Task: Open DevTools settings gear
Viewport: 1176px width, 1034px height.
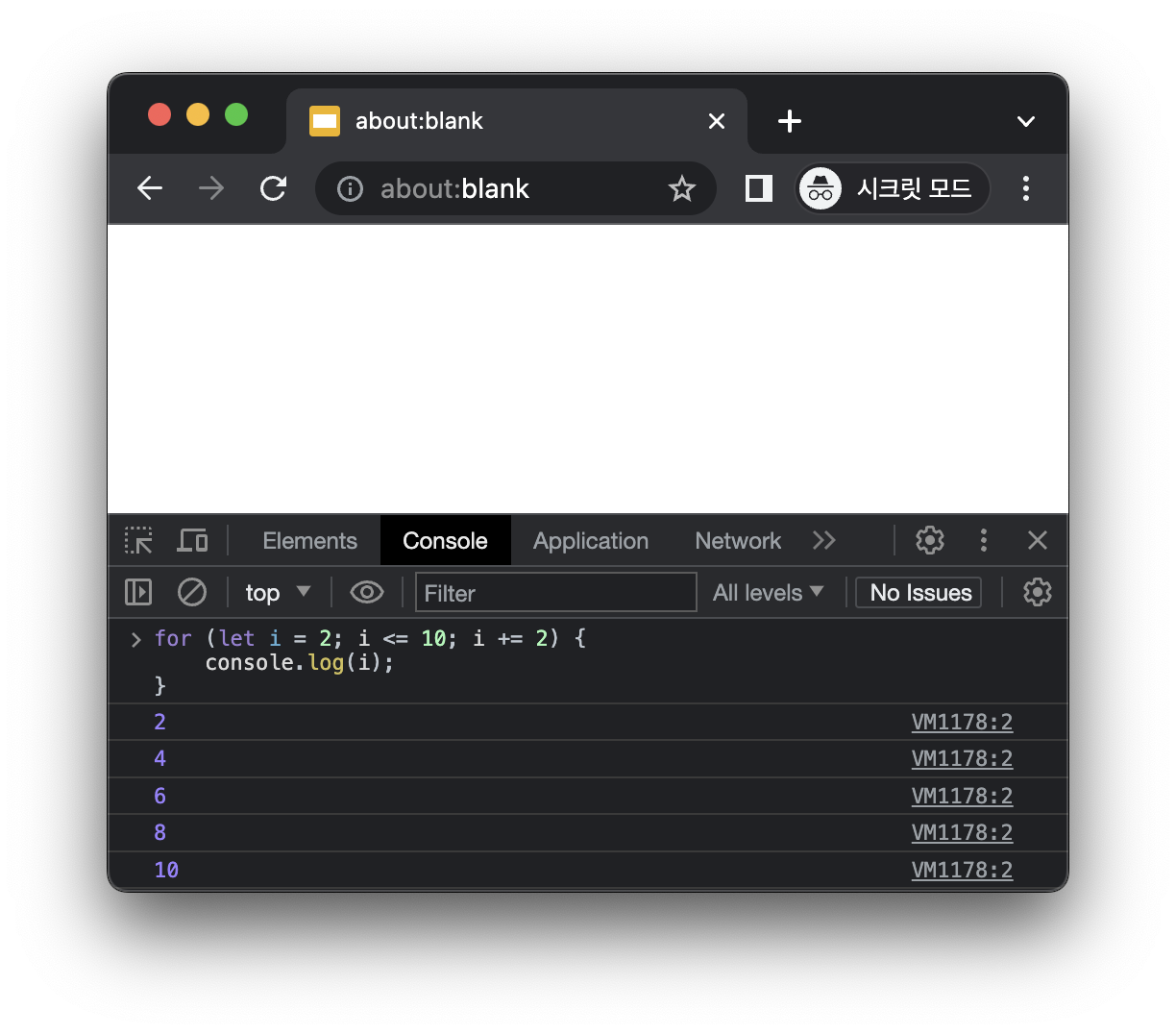Action: [930, 540]
